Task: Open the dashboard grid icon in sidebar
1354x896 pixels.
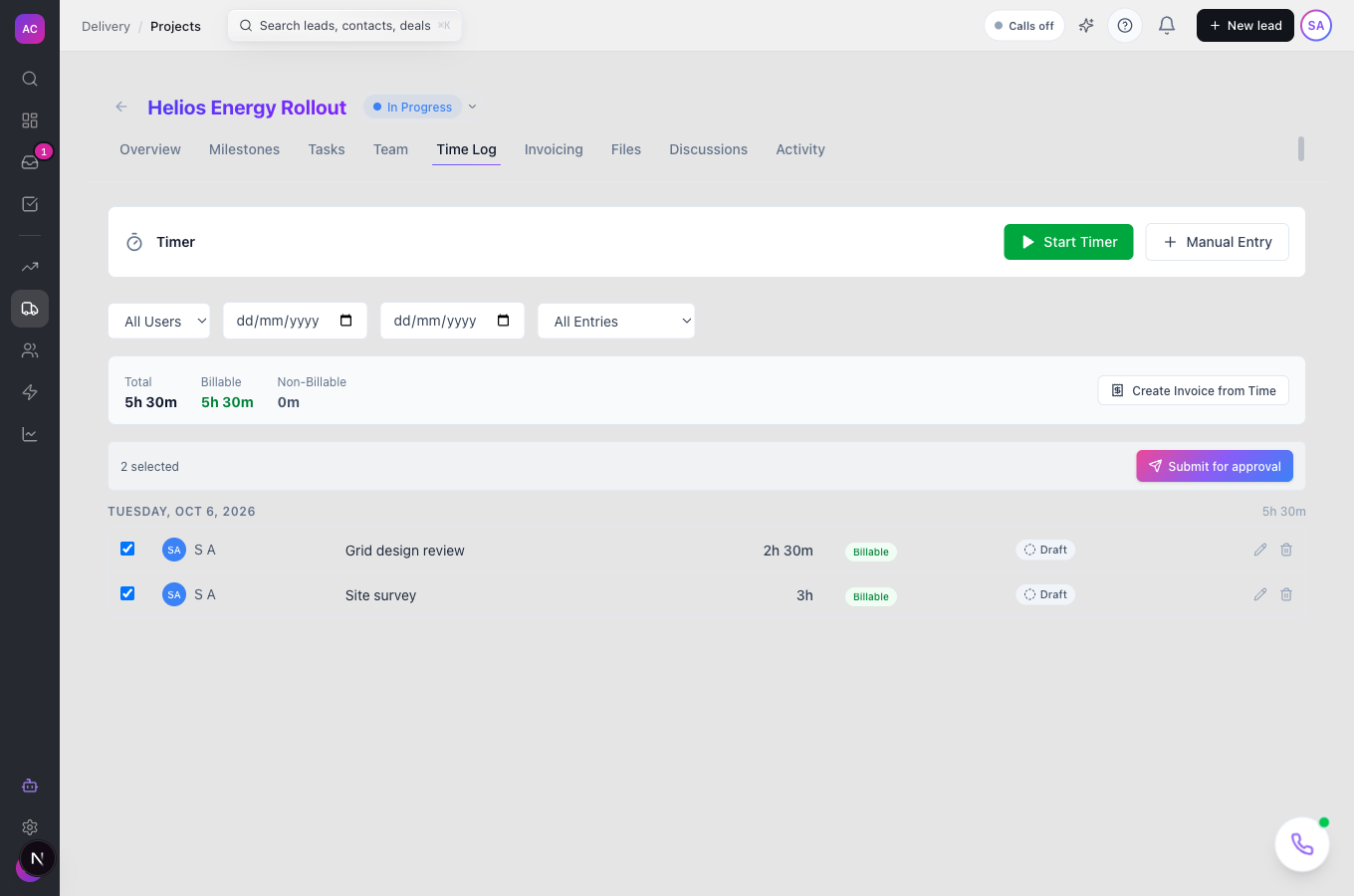Action: 30,120
